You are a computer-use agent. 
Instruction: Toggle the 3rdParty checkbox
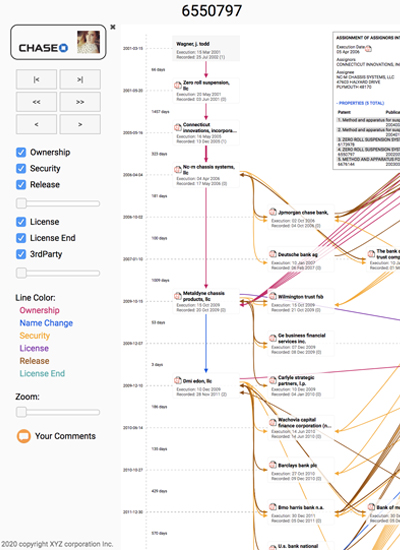click(21, 254)
